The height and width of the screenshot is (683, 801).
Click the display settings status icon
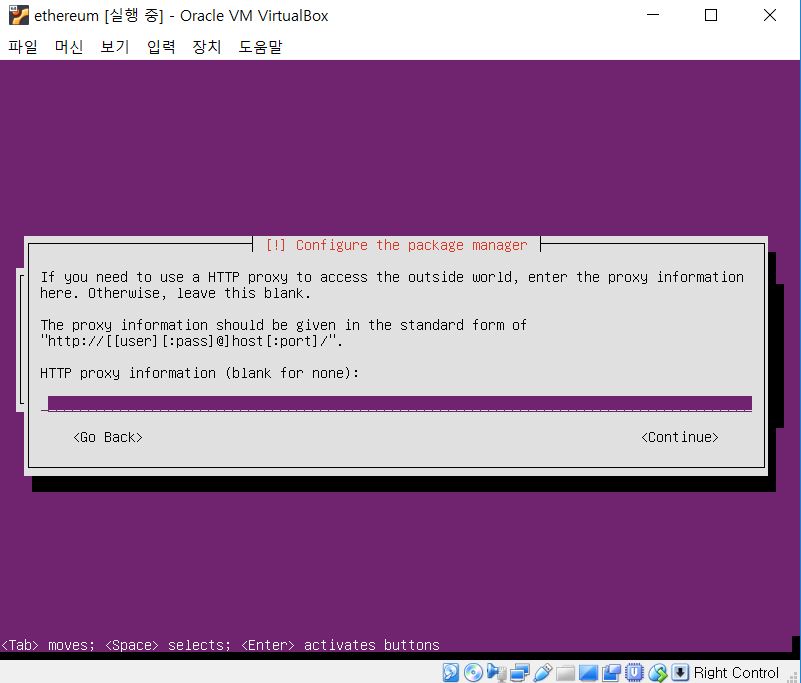[x=588, y=673]
